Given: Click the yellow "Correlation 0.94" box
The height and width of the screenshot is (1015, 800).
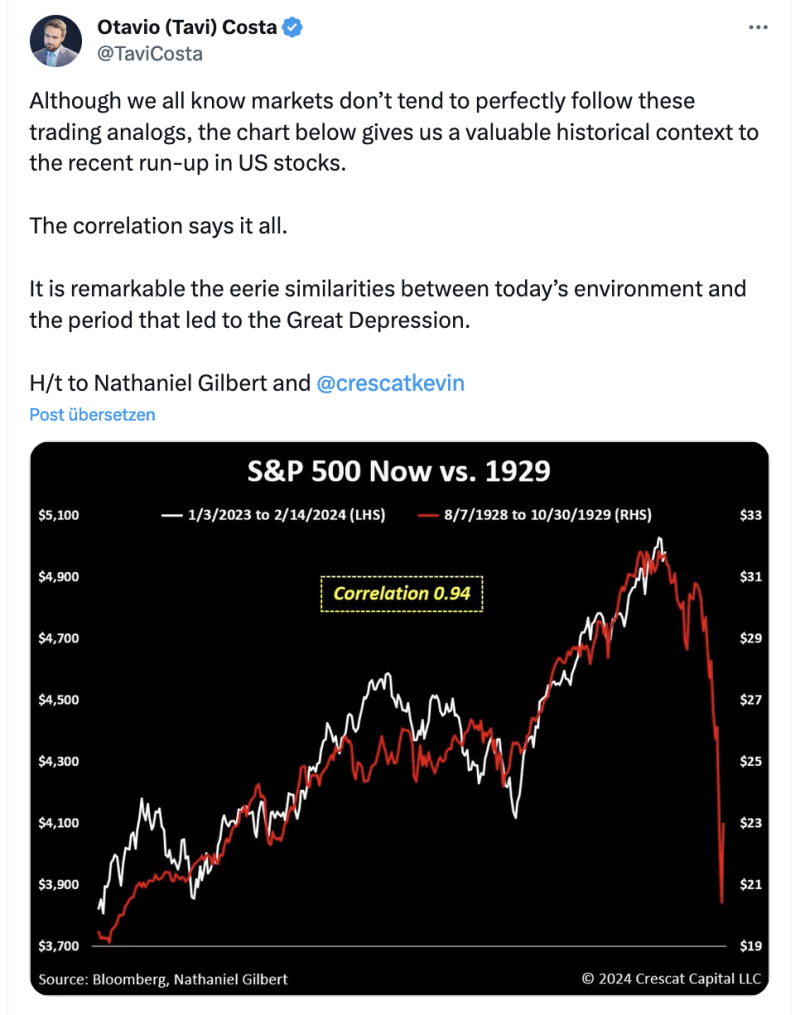Looking at the screenshot, I should [x=402, y=593].
